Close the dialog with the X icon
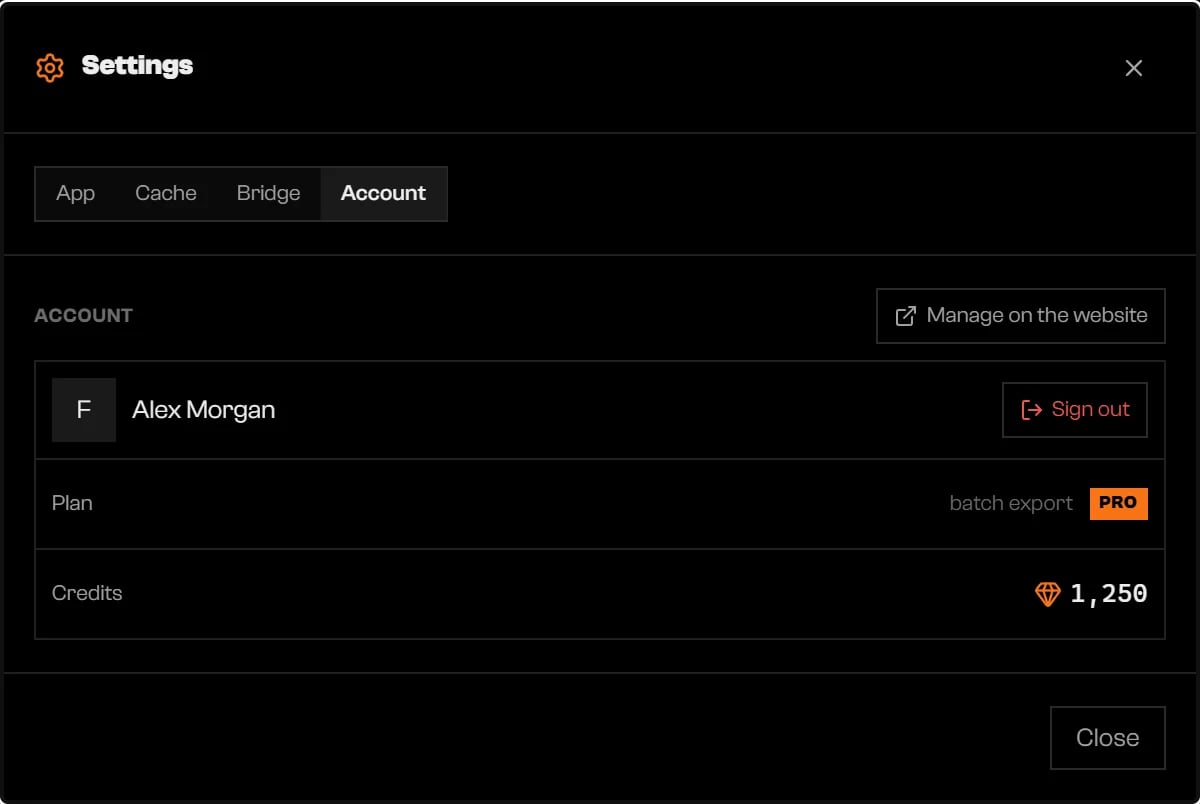This screenshot has width=1200, height=804. pyautogui.click(x=1133, y=68)
